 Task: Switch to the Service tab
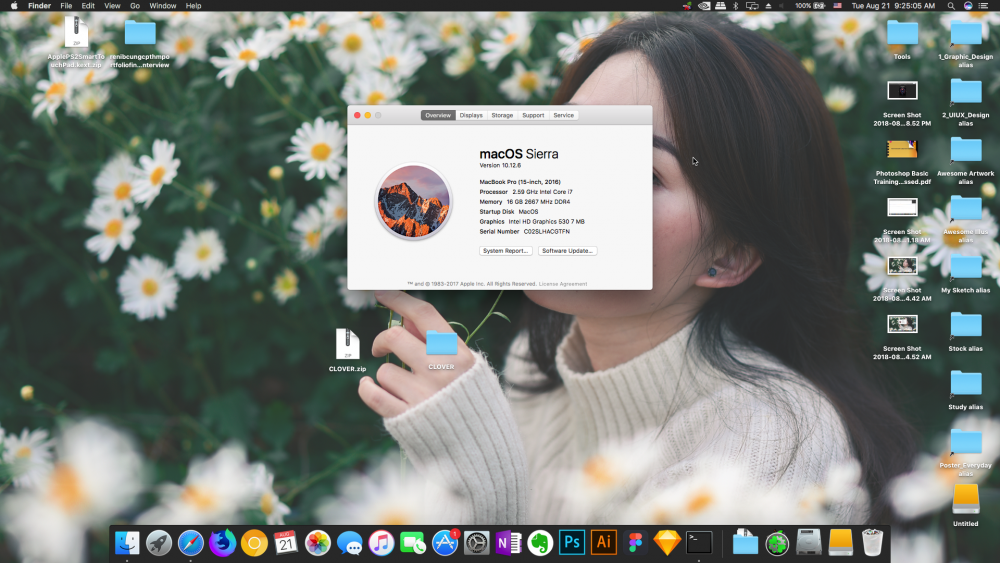[564, 115]
